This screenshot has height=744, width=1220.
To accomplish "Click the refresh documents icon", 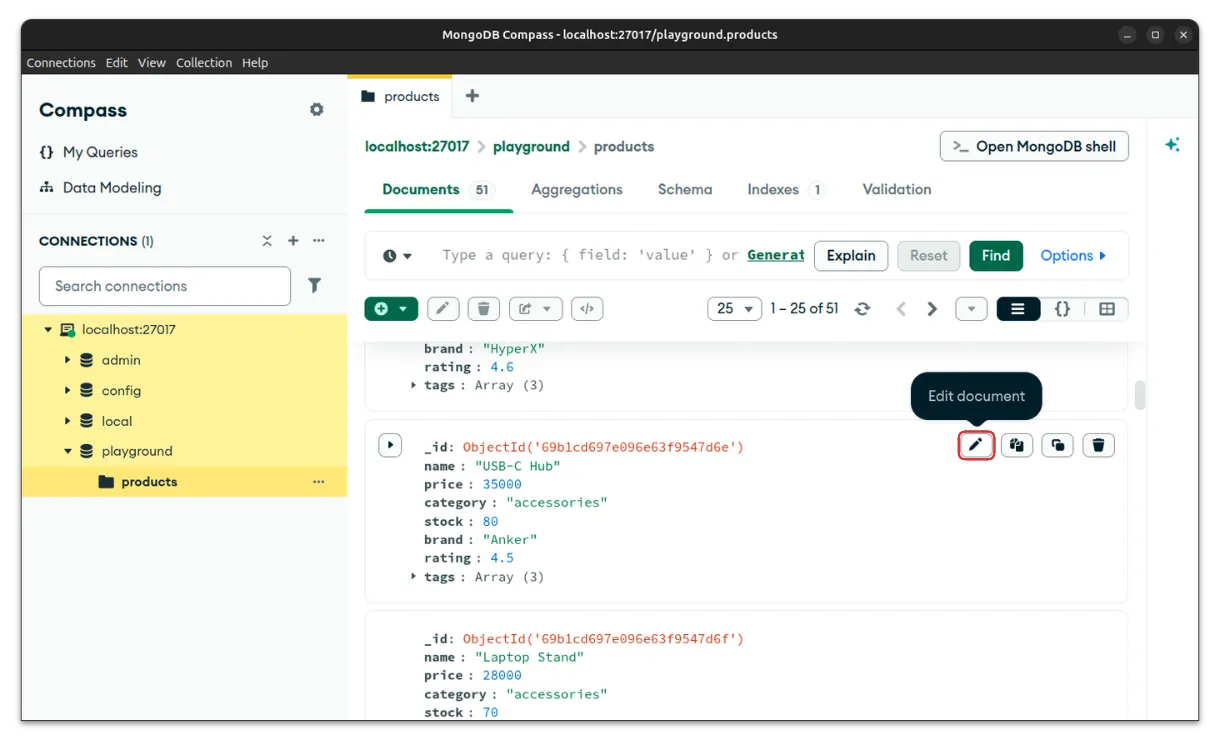I will click(862, 309).
